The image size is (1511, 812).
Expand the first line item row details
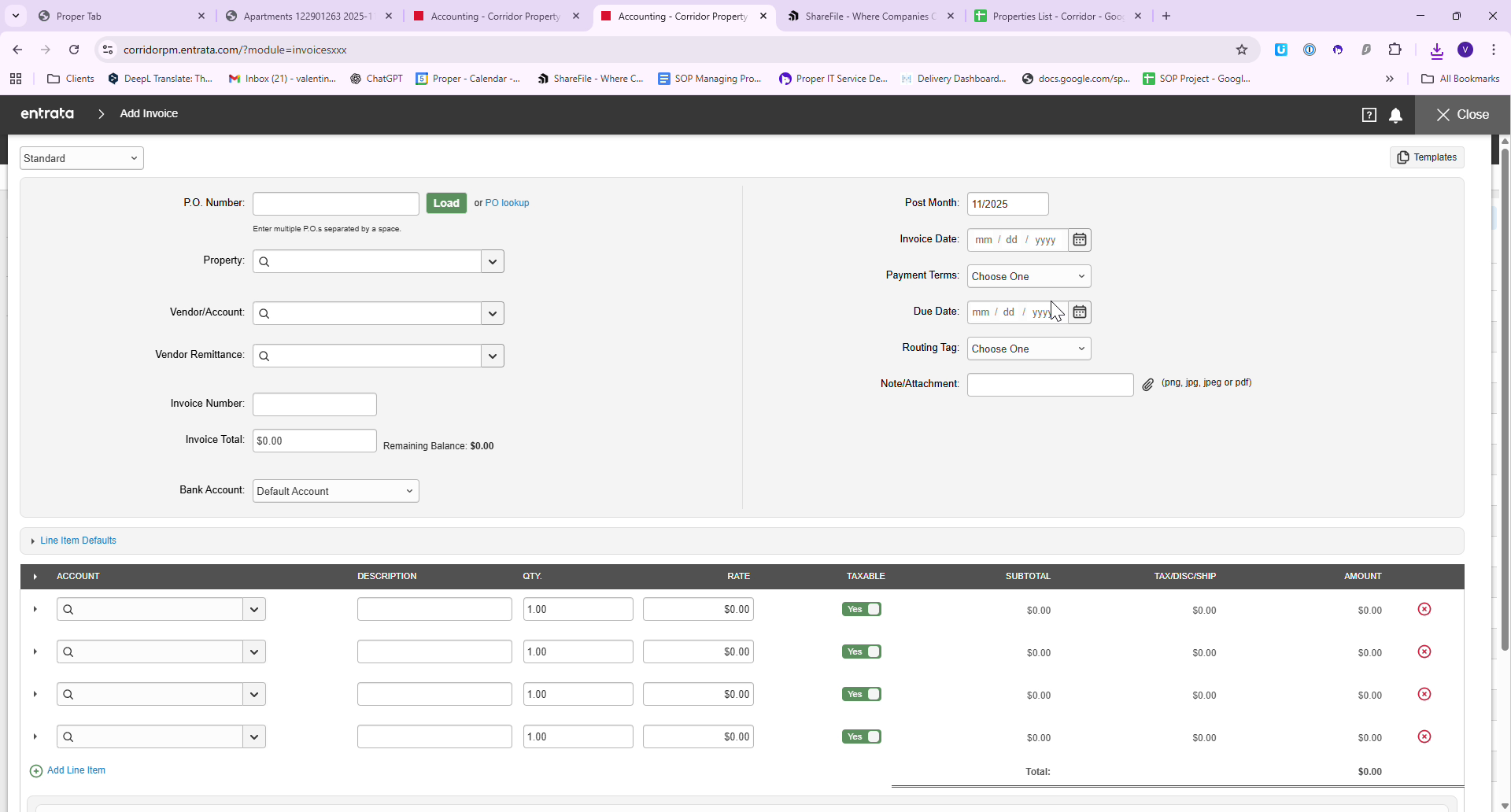pyautogui.click(x=35, y=609)
